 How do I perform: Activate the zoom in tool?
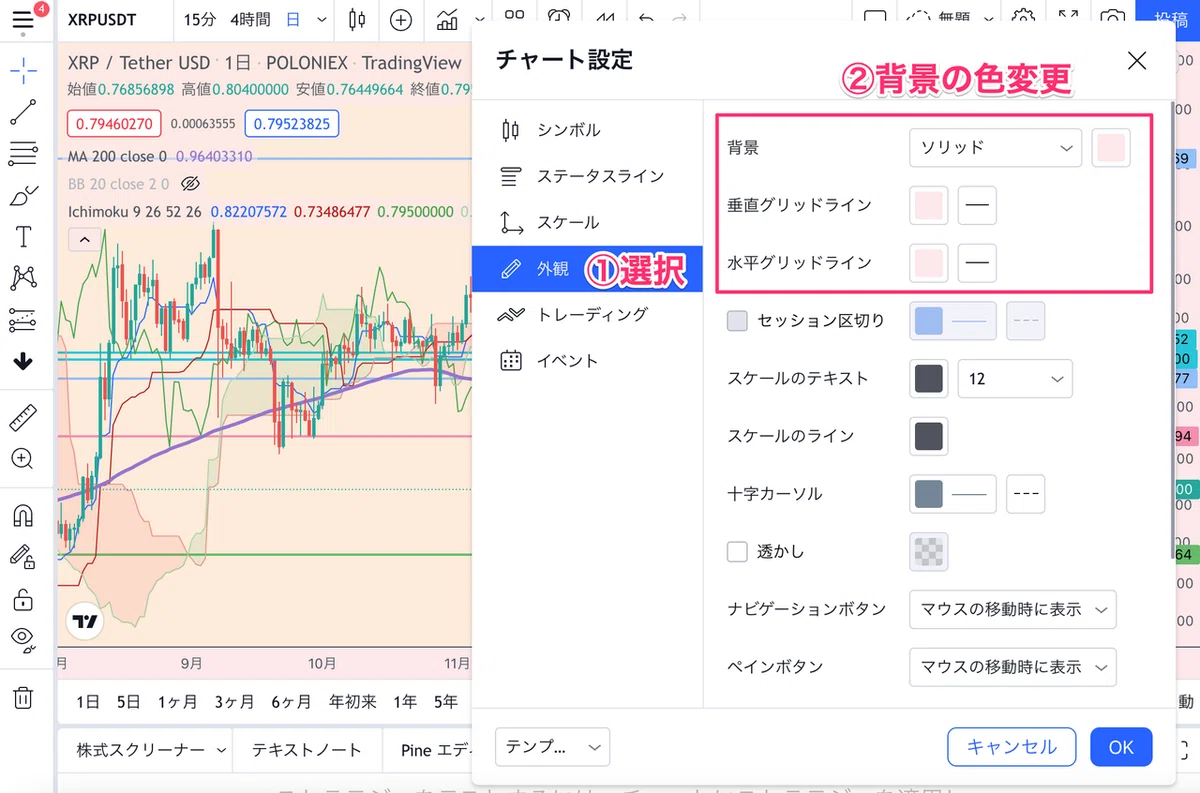pyautogui.click(x=23, y=459)
